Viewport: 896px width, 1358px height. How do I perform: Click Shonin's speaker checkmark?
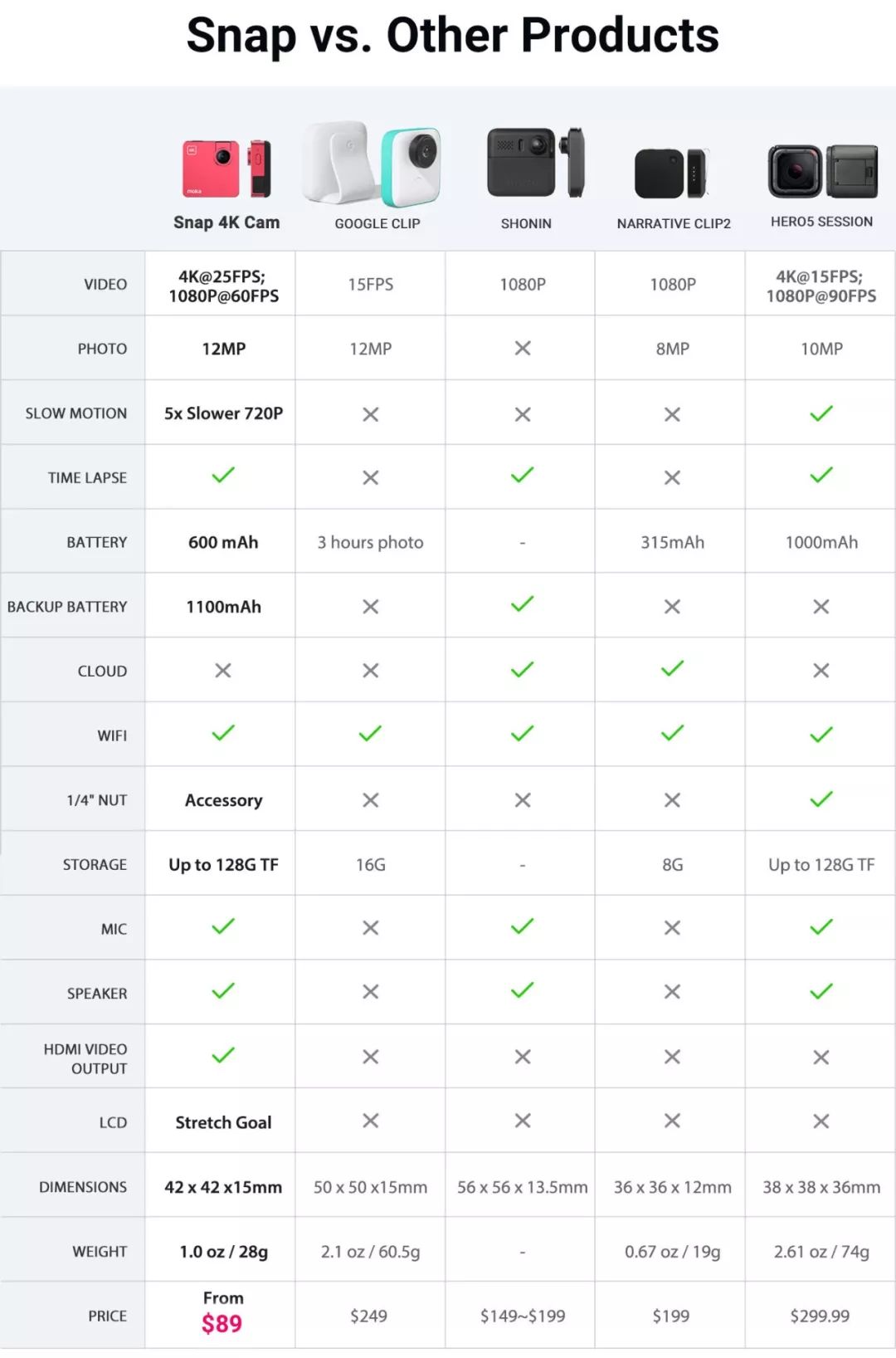[x=522, y=990]
